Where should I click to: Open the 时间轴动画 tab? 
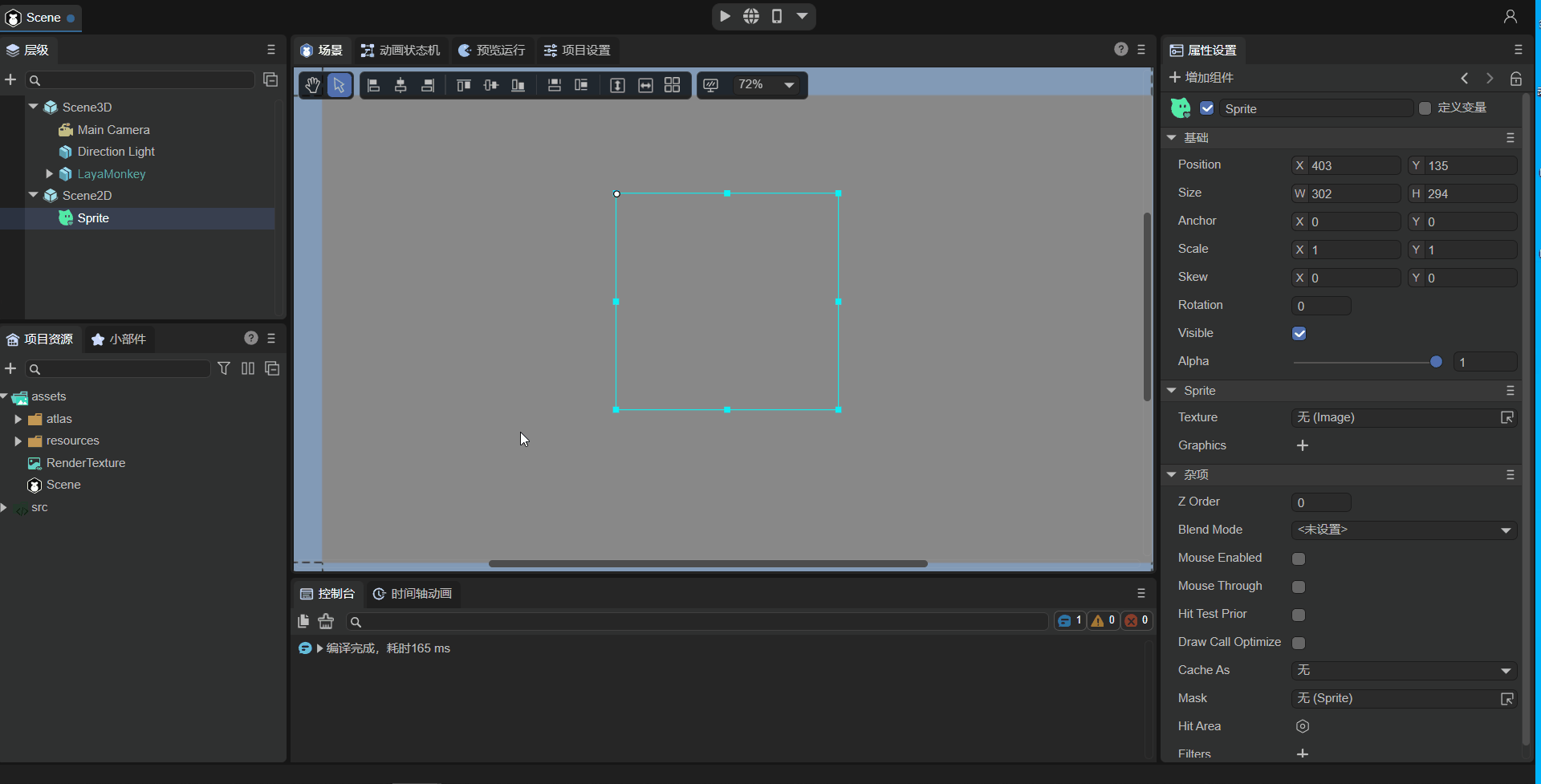tap(413, 594)
